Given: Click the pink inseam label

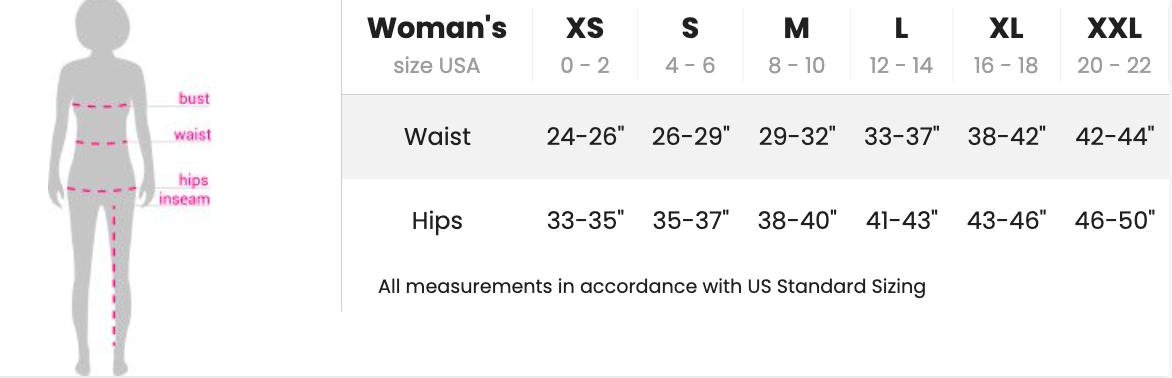Looking at the screenshot, I should (x=184, y=199).
